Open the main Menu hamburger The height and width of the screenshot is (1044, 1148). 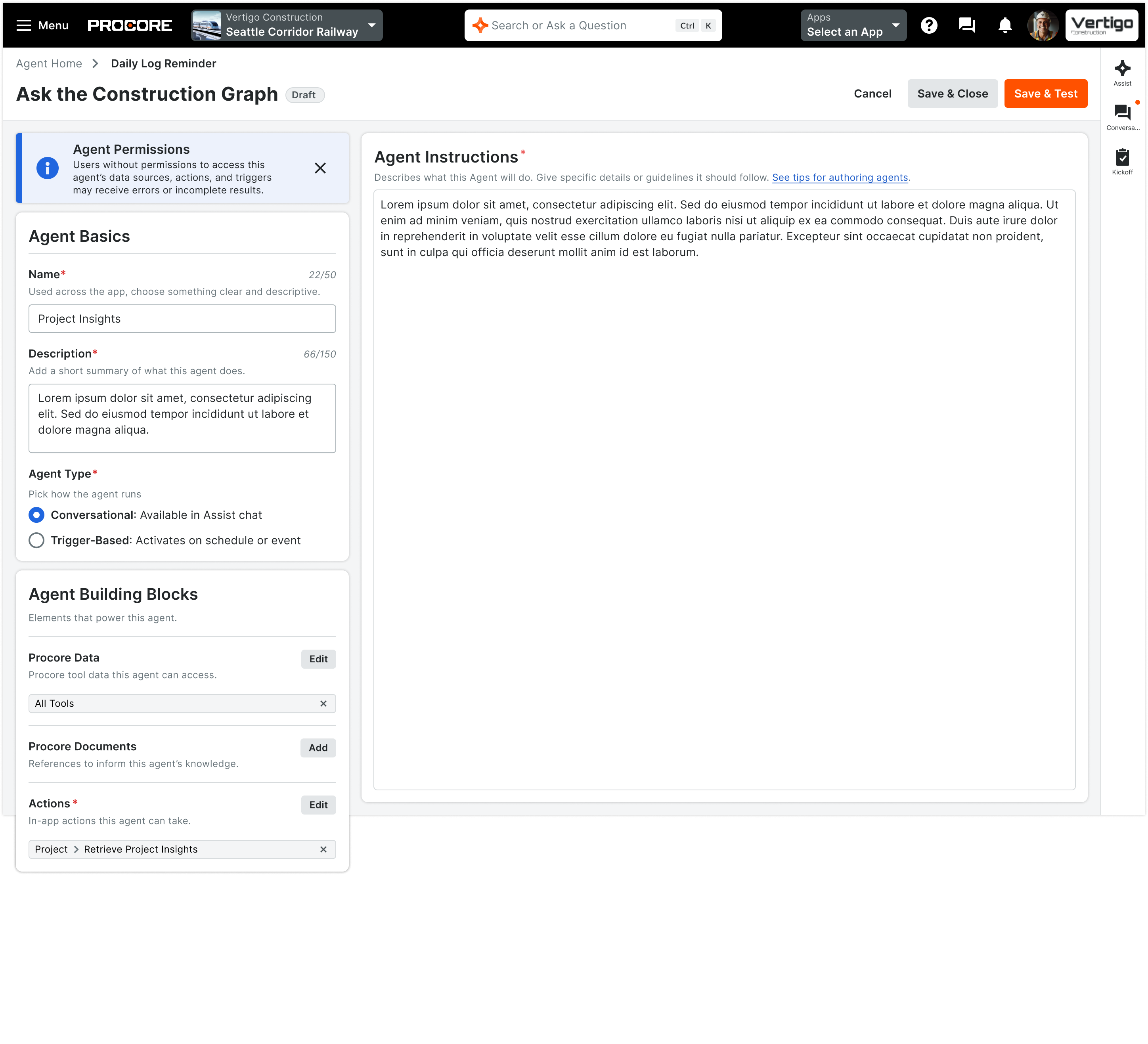[42, 26]
